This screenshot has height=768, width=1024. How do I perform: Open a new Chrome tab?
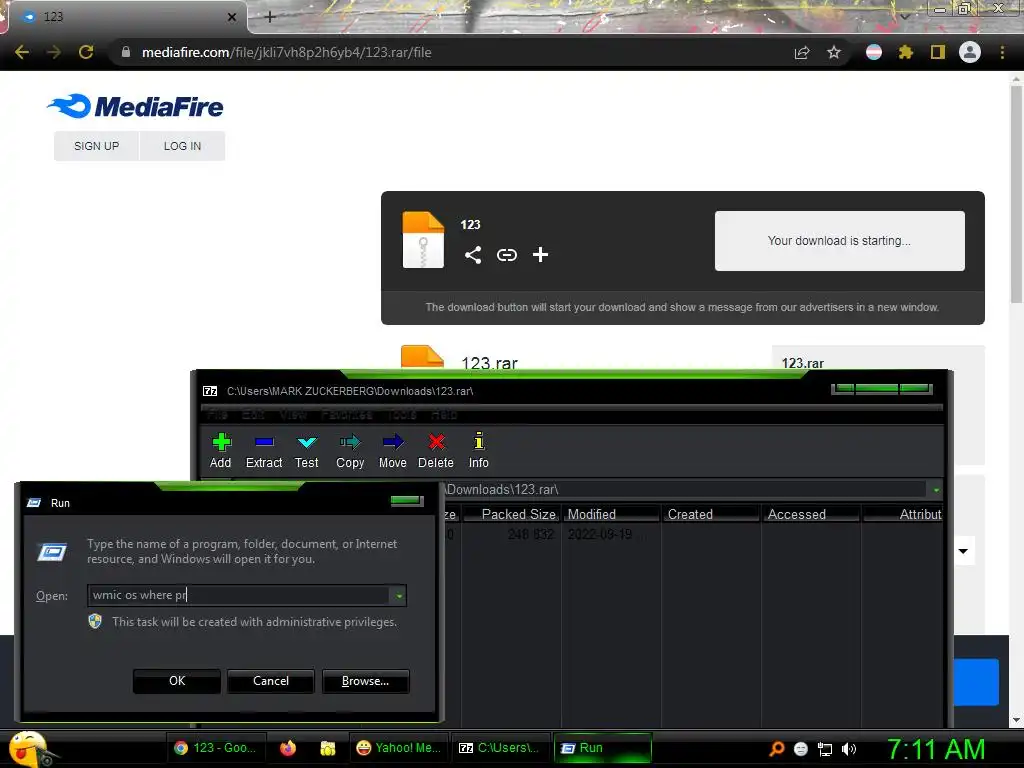pyautogui.click(x=270, y=17)
